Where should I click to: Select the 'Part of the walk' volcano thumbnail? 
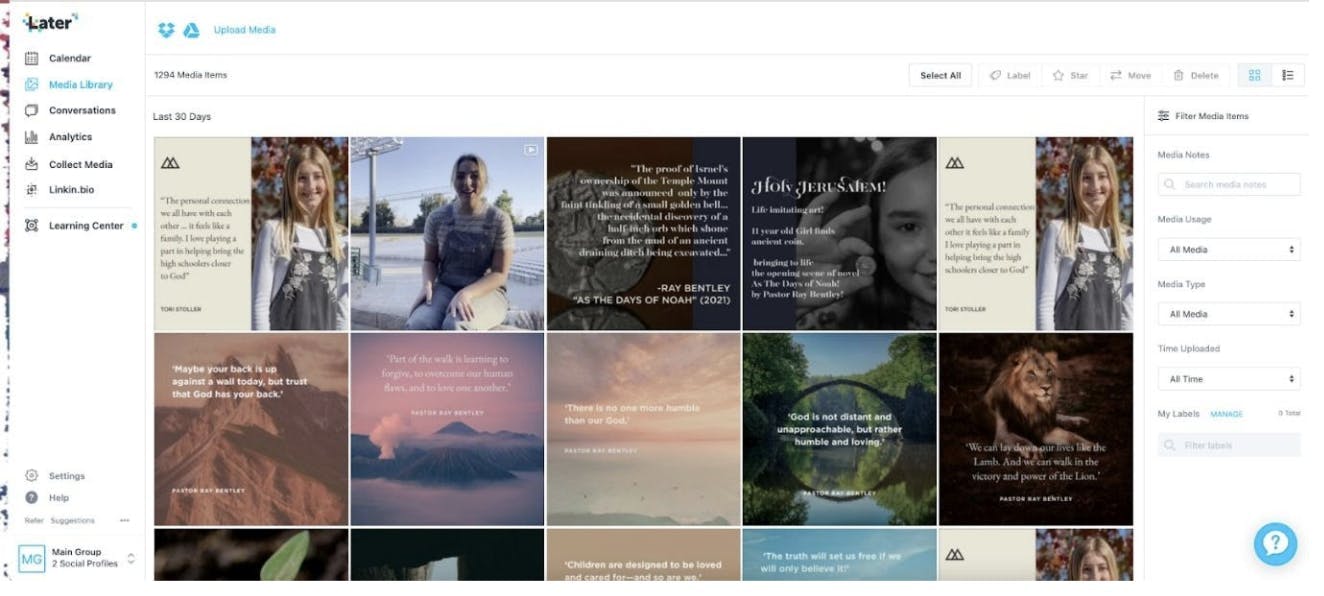447,429
